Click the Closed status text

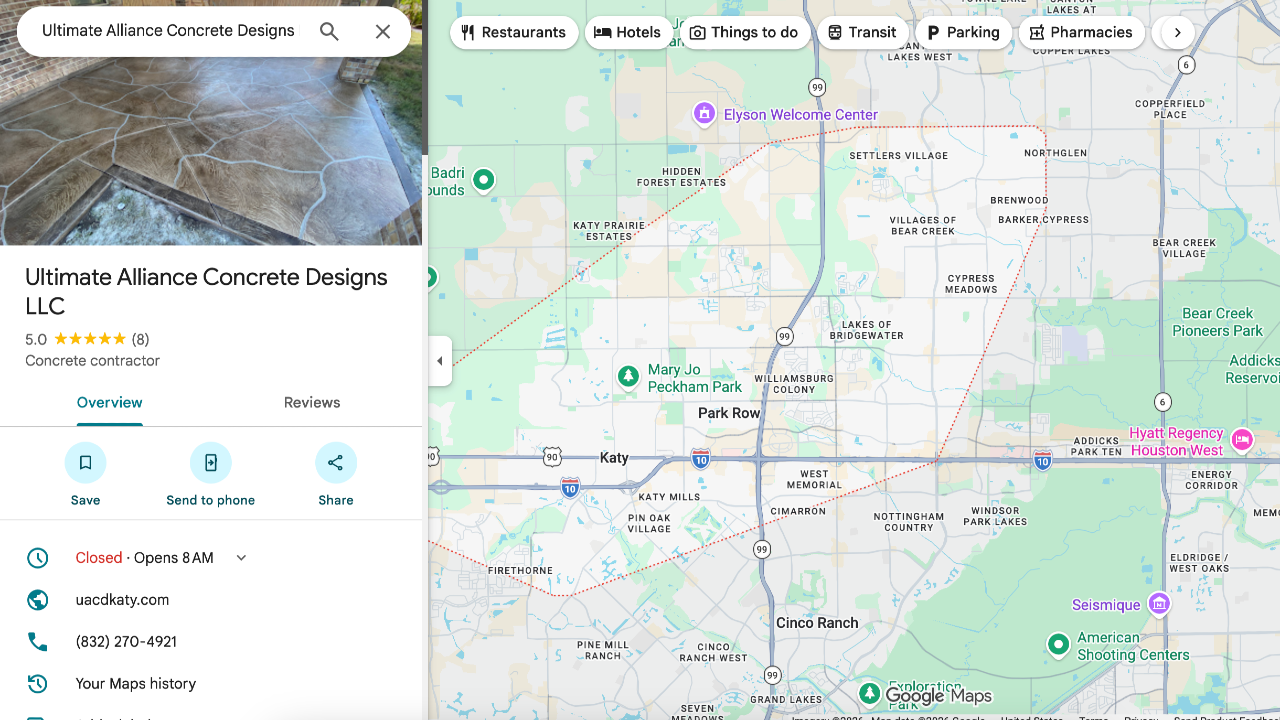tap(99, 558)
